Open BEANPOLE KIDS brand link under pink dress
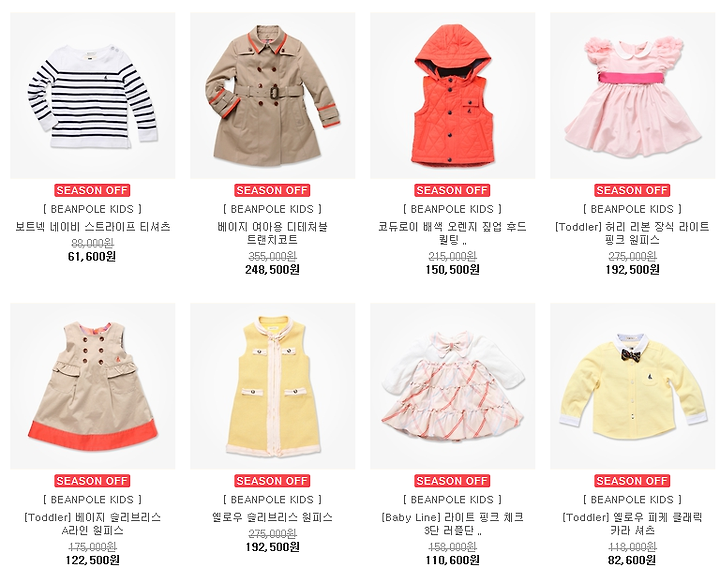 [x=632, y=209]
